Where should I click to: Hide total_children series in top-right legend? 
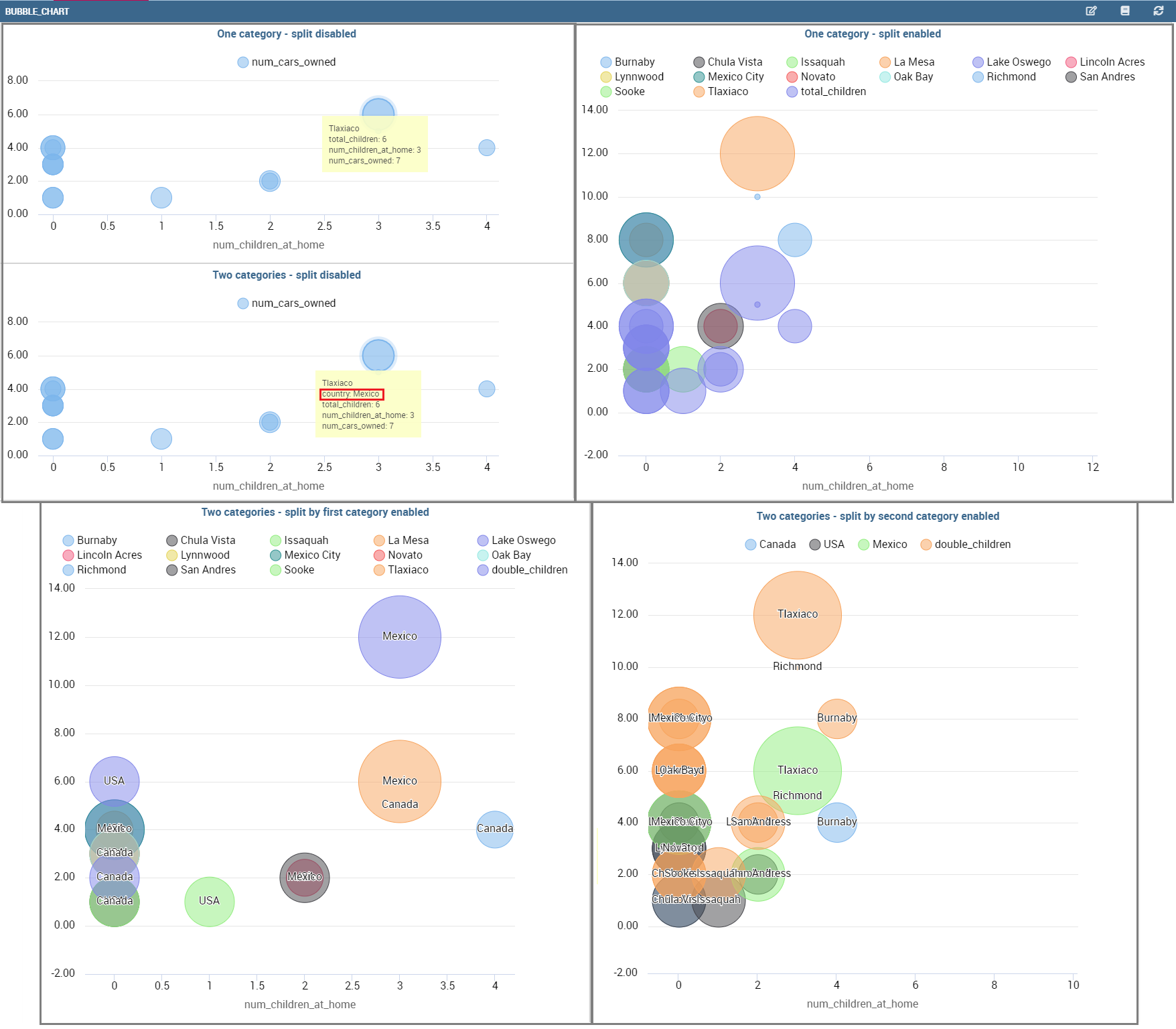coord(826,92)
